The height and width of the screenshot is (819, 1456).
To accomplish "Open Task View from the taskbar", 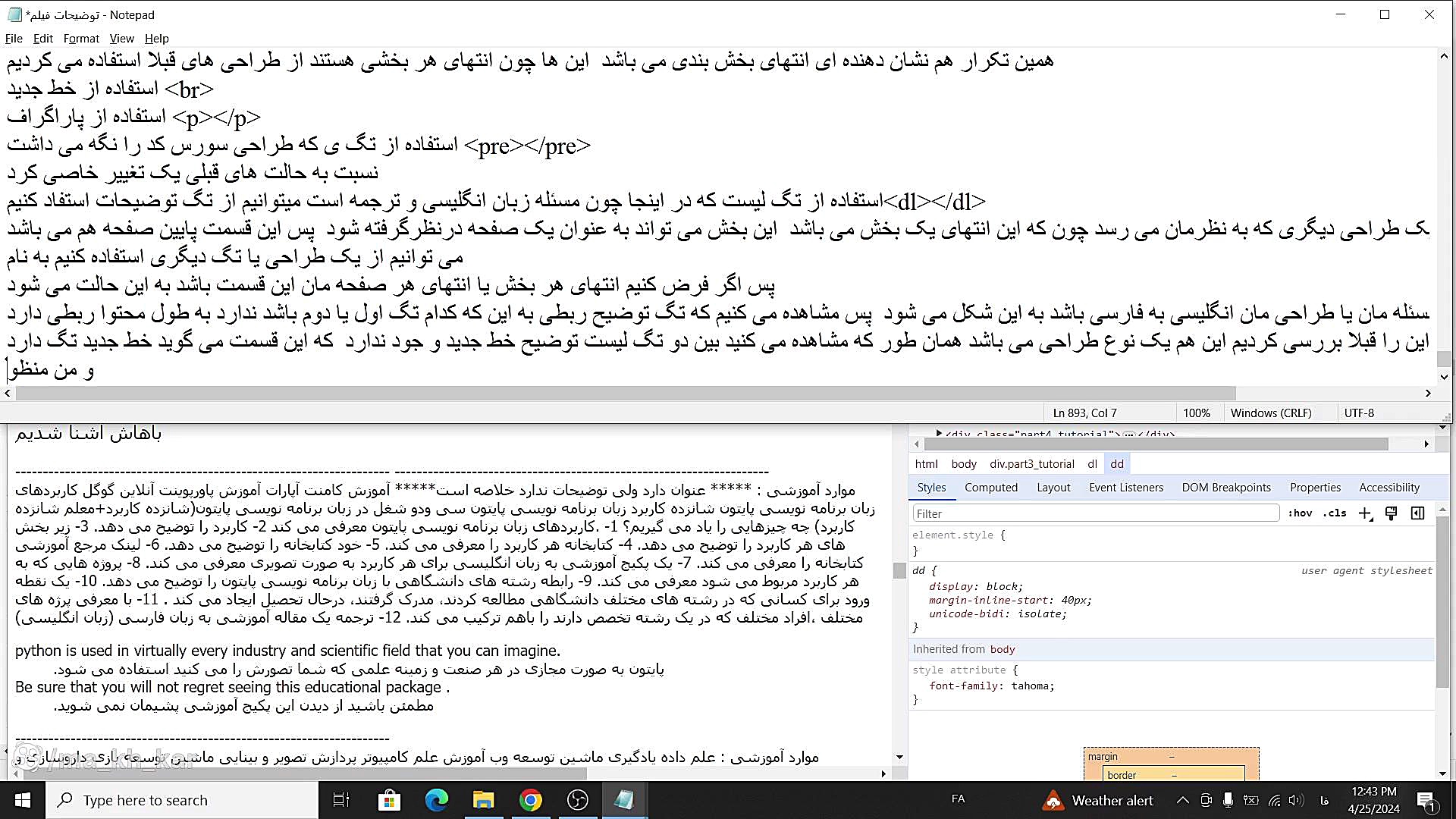I will coord(341,800).
